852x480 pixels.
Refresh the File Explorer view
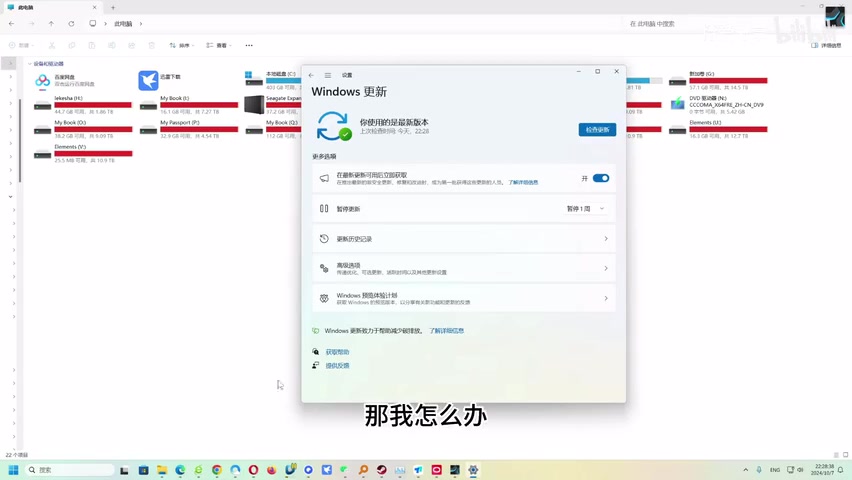pyautogui.click(x=71, y=24)
